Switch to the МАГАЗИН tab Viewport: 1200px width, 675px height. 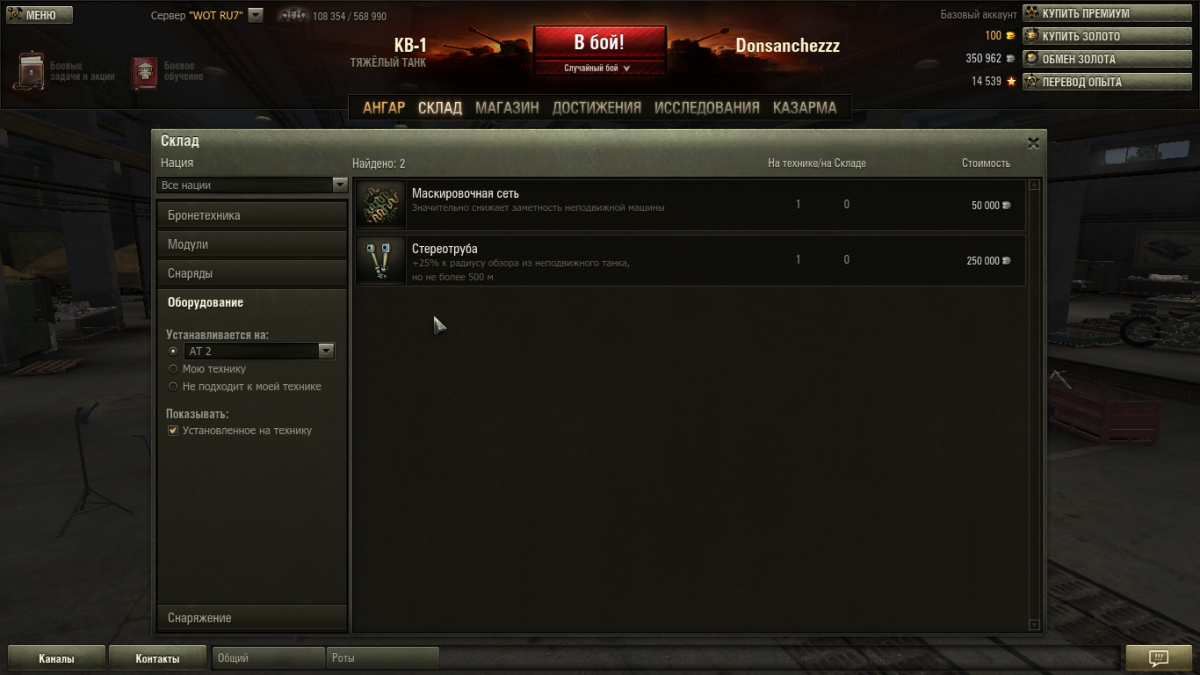point(507,108)
